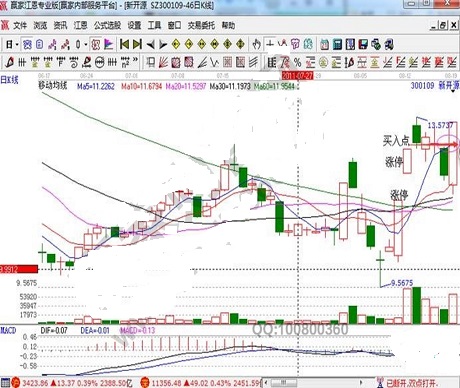Click the save floppy disk icon
This screenshot has width=460, height=388.
[x=363, y=44]
